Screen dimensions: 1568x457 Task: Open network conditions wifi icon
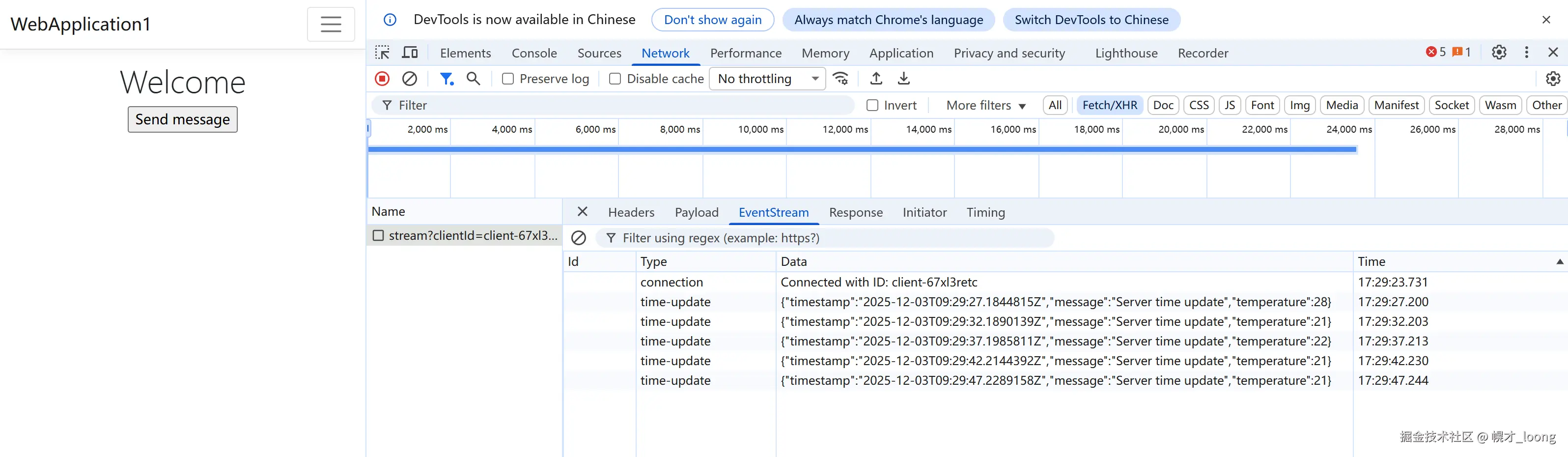pyautogui.click(x=840, y=79)
